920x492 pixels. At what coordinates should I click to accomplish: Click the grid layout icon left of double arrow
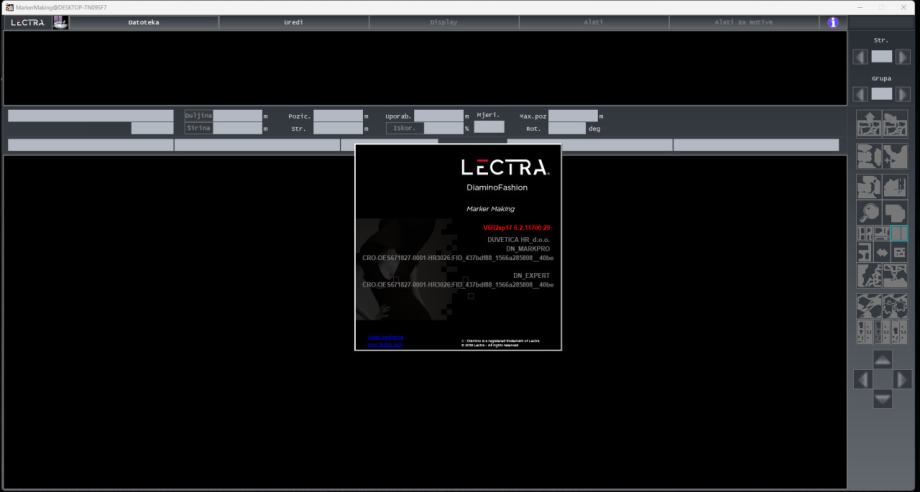tap(865, 253)
